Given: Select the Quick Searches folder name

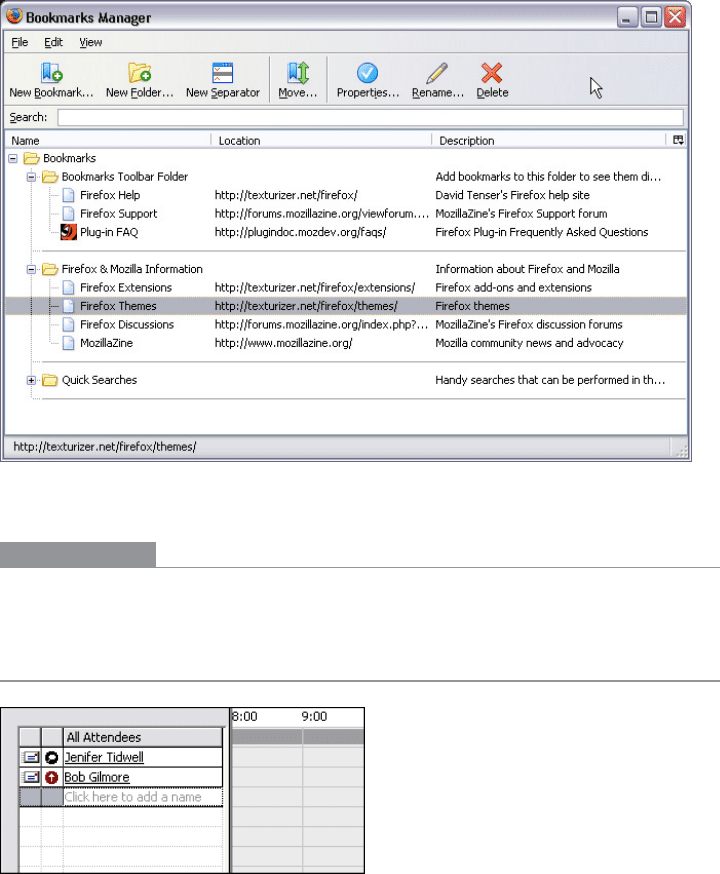Looking at the screenshot, I should (99, 380).
